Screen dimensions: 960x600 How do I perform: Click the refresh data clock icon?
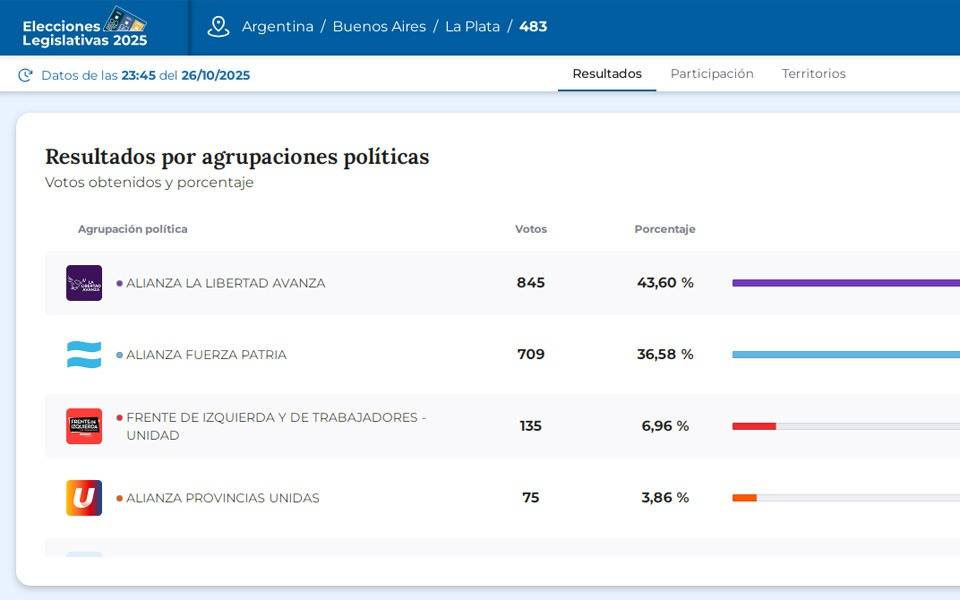(25, 75)
